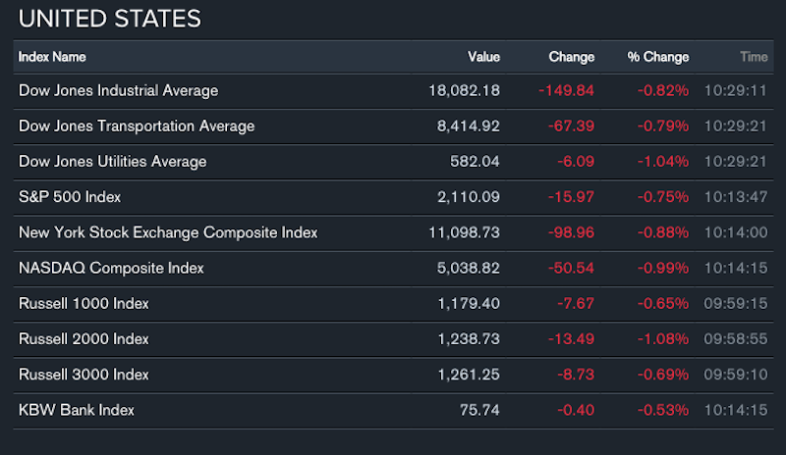Sort by the Value column header
Viewport: 786px width, 455px height.
pyautogui.click(x=484, y=57)
